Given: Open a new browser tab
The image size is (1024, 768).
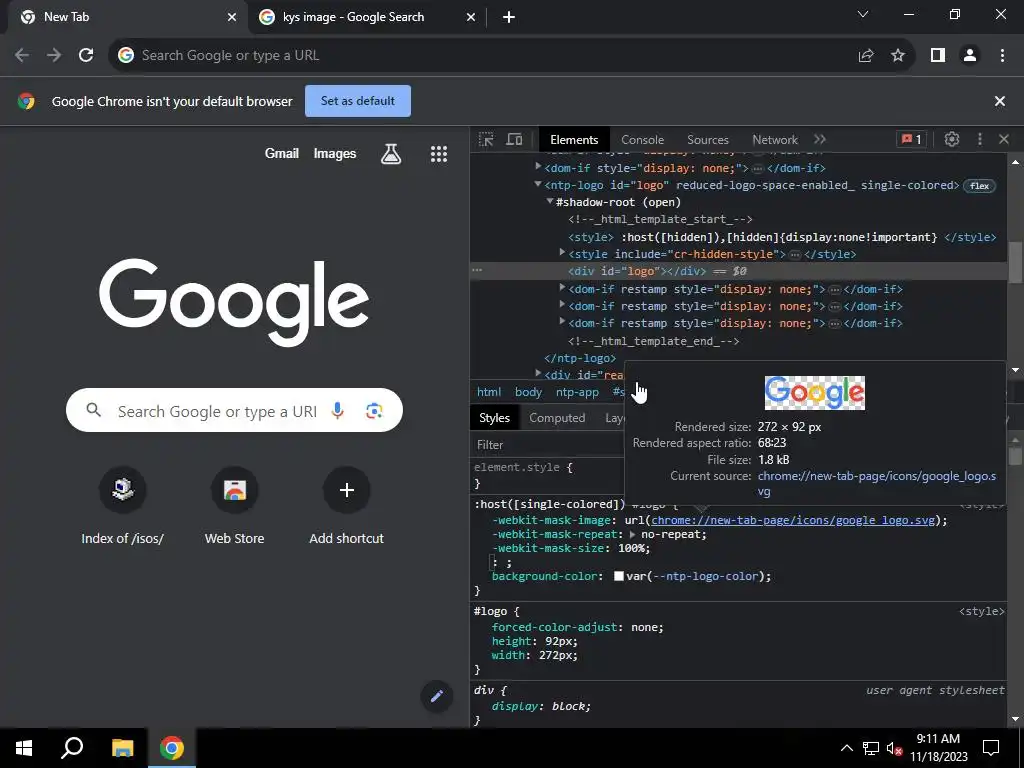Looking at the screenshot, I should point(509,17).
